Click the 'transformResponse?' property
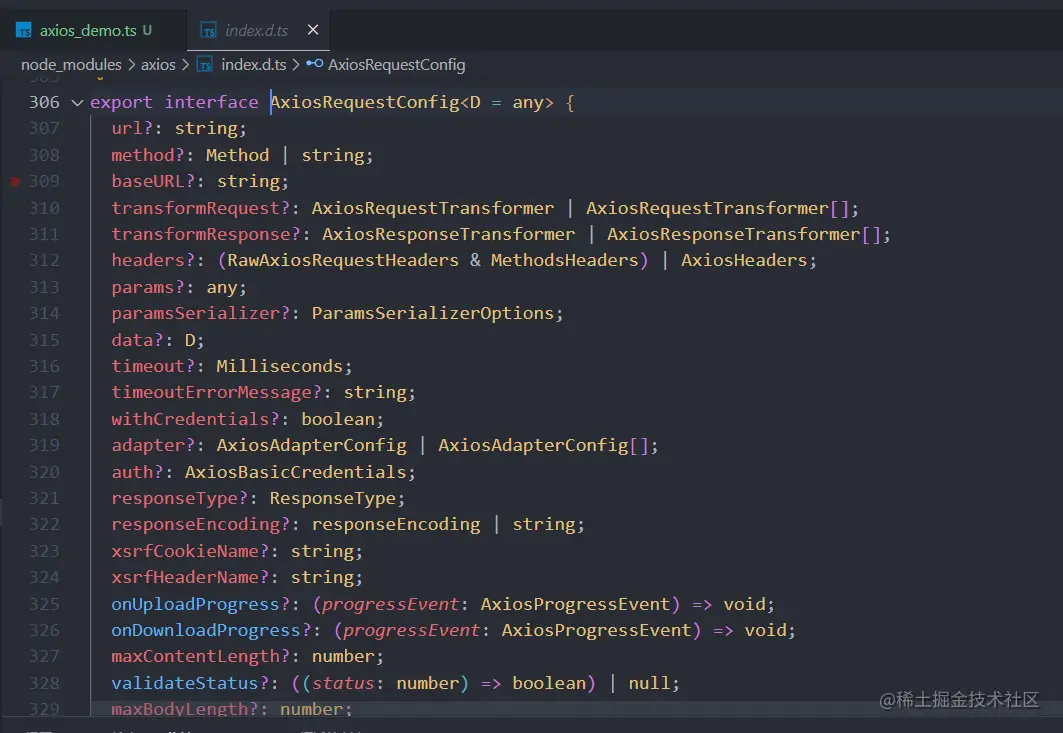Screen dimensions: 1063x733 pos(206,234)
